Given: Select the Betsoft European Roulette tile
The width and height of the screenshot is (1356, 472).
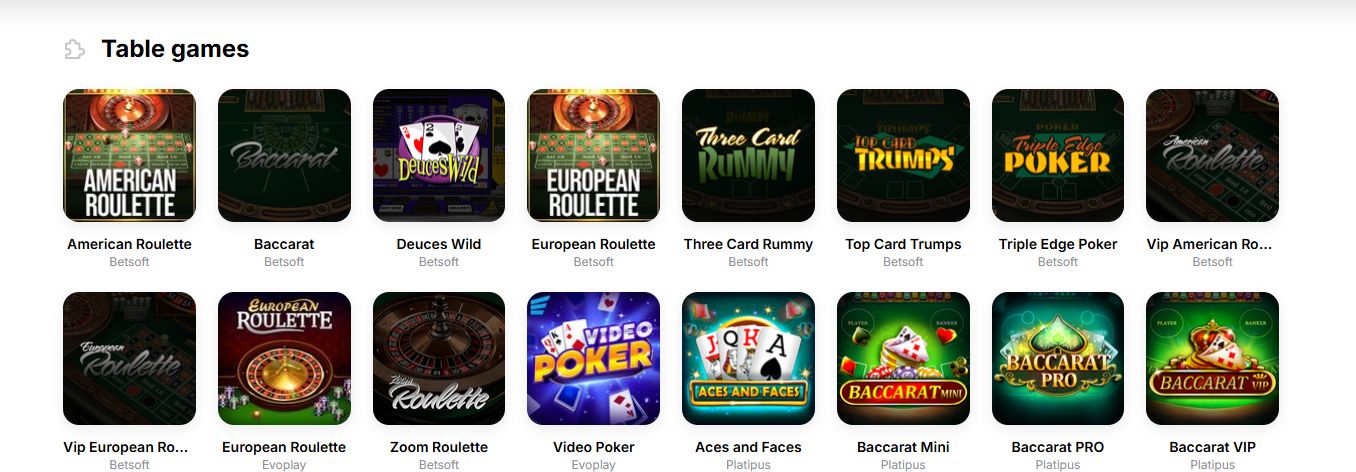Looking at the screenshot, I should point(593,155).
